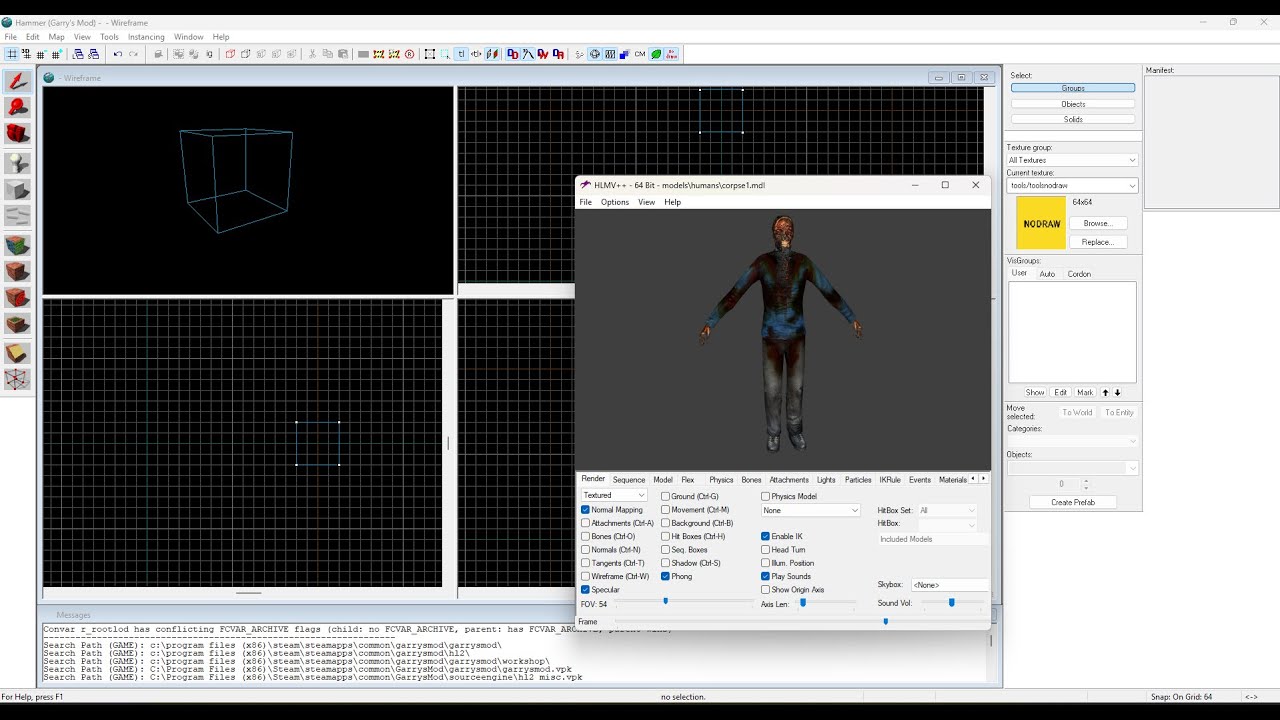The height and width of the screenshot is (720, 1280).
Task: Switch to the Physics tab in HLMV
Action: coord(721,480)
